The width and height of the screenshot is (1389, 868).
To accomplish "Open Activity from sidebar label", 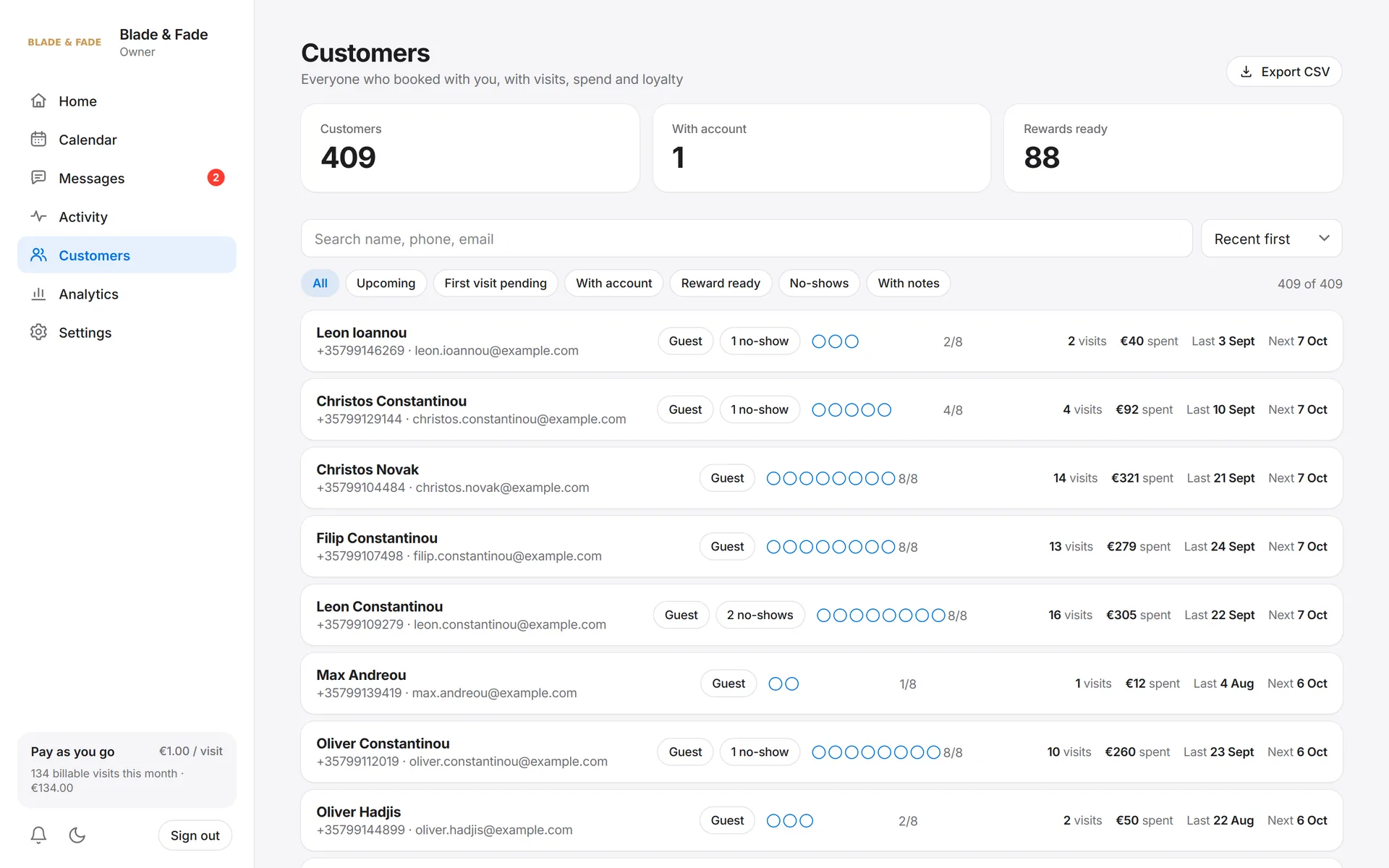I will click(x=83, y=217).
